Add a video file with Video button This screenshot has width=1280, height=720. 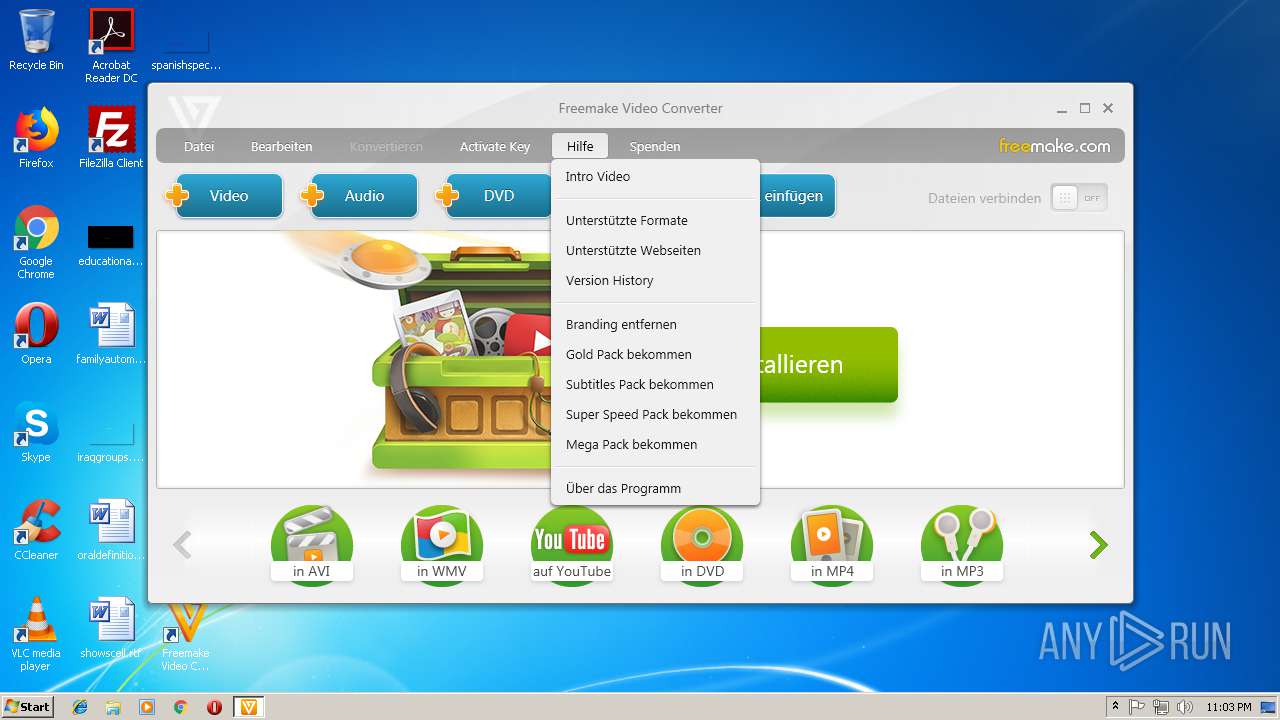pyautogui.click(x=224, y=196)
